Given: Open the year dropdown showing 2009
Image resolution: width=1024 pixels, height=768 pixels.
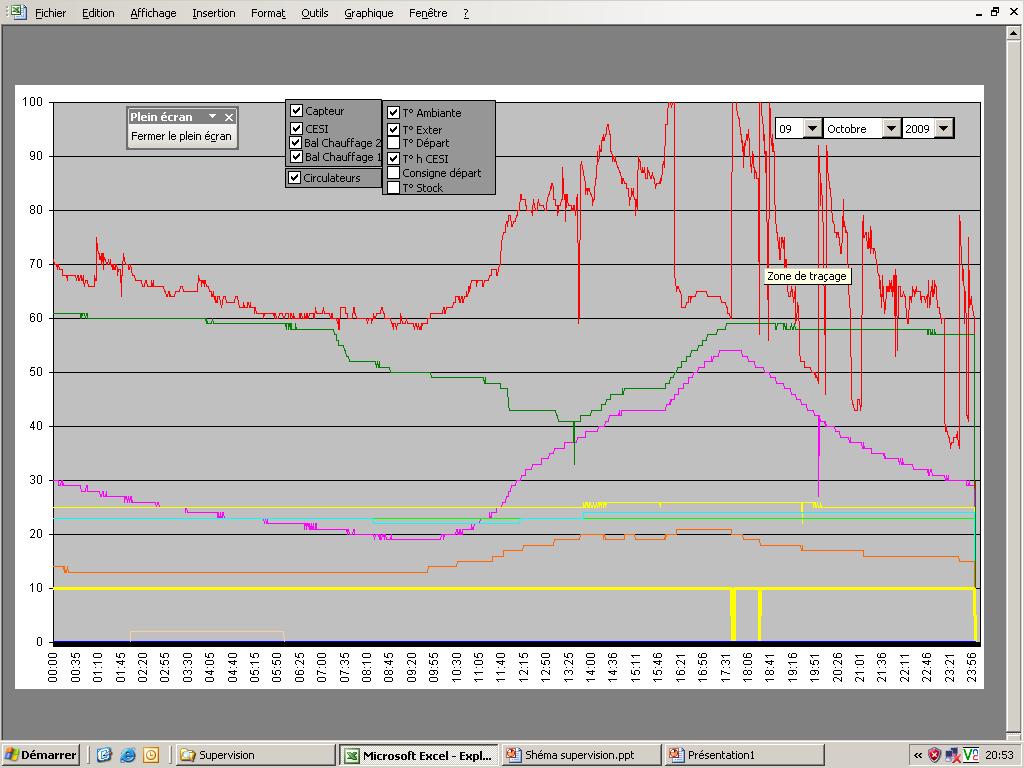Looking at the screenshot, I should coord(944,129).
